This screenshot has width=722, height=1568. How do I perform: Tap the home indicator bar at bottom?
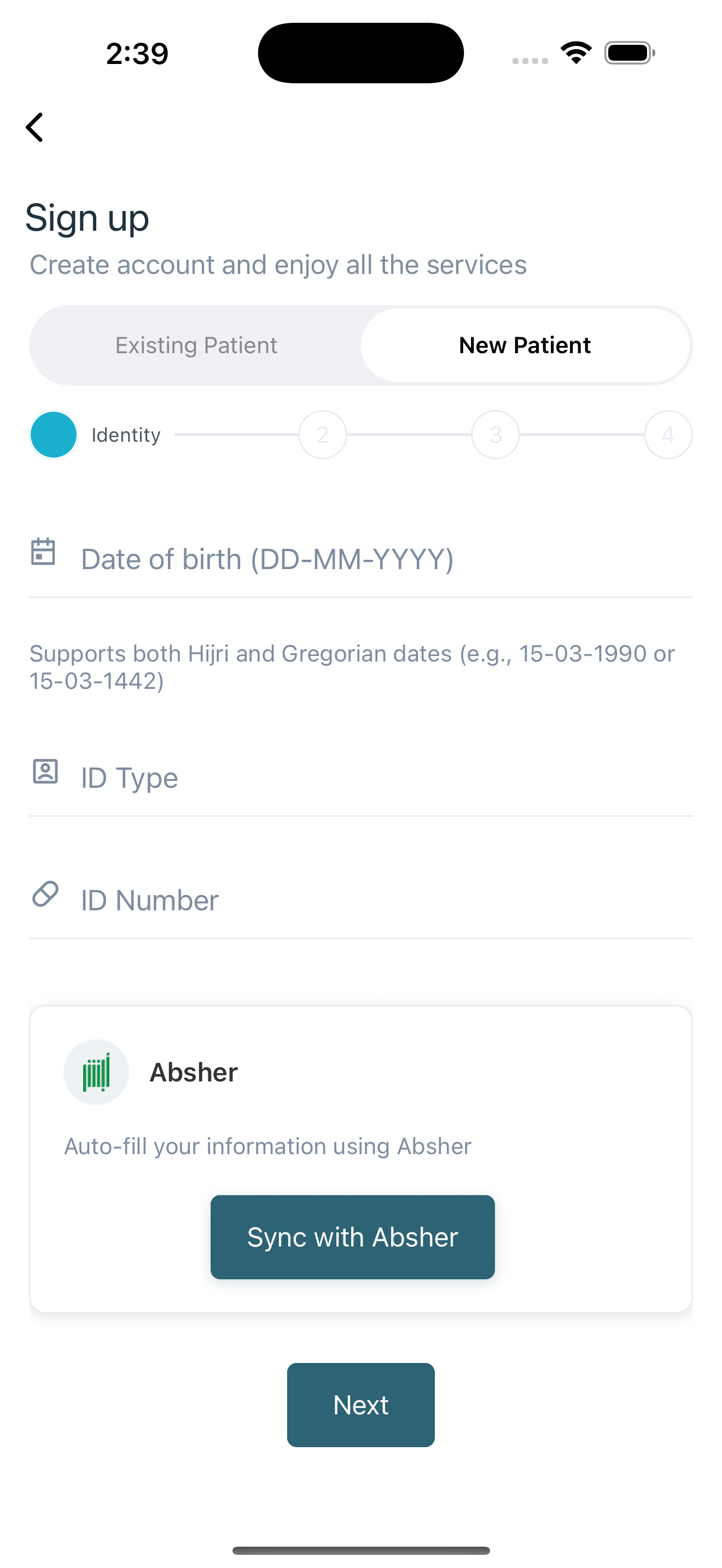point(361,1551)
